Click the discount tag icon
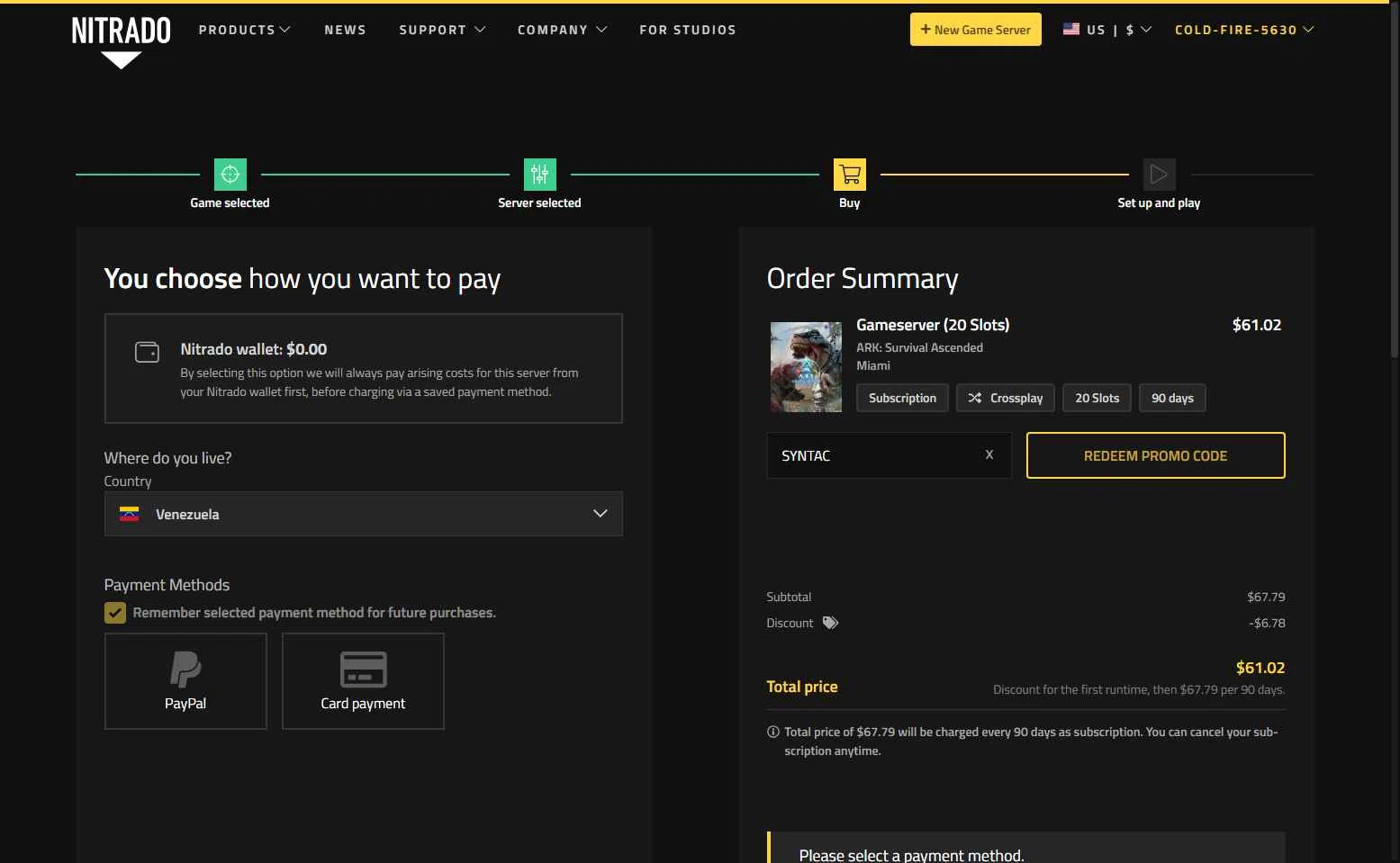The width and height of the screenshot is (1400, 863). coord(830,623)
